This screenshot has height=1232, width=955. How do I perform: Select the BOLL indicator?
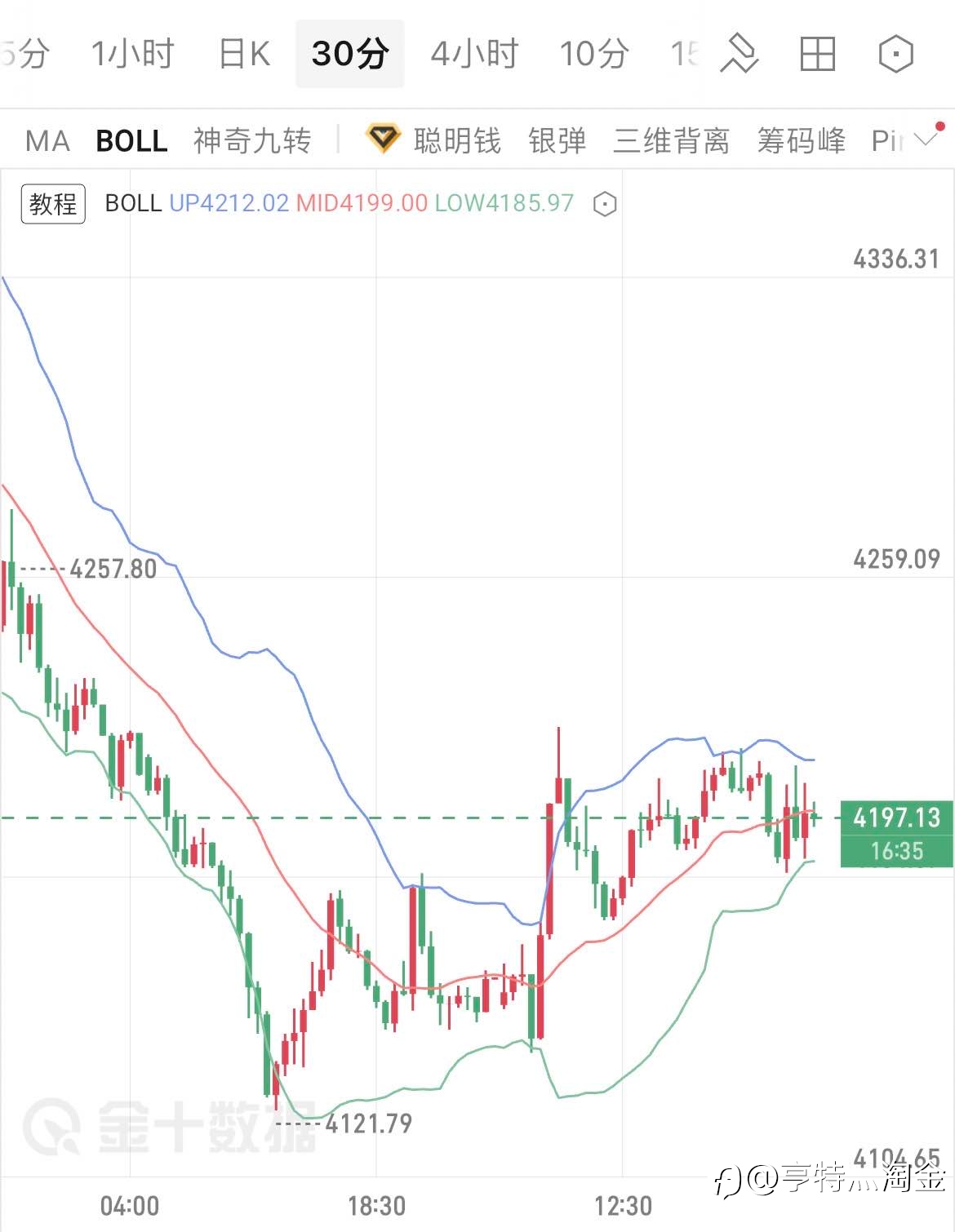click(131, 140)
